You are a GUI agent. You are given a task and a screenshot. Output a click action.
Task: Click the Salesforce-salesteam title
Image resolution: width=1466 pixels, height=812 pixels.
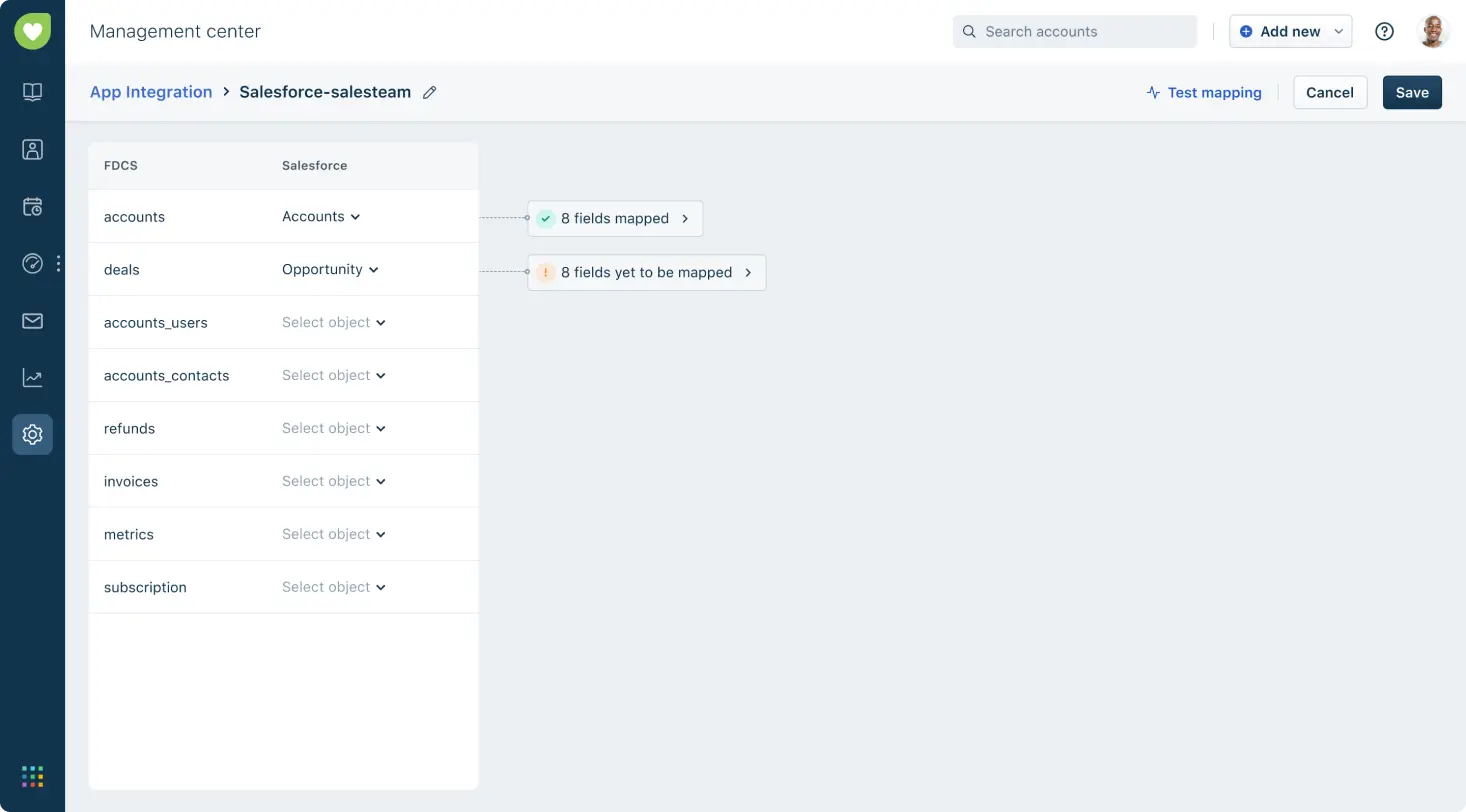[325, 92]
